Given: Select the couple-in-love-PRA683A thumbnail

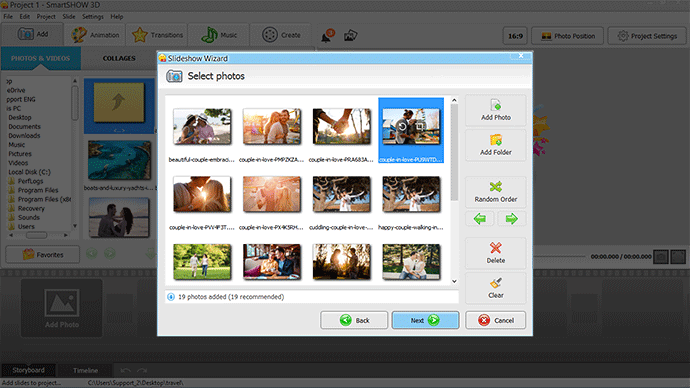Looking at the screenshot, I should pos(341,127).
